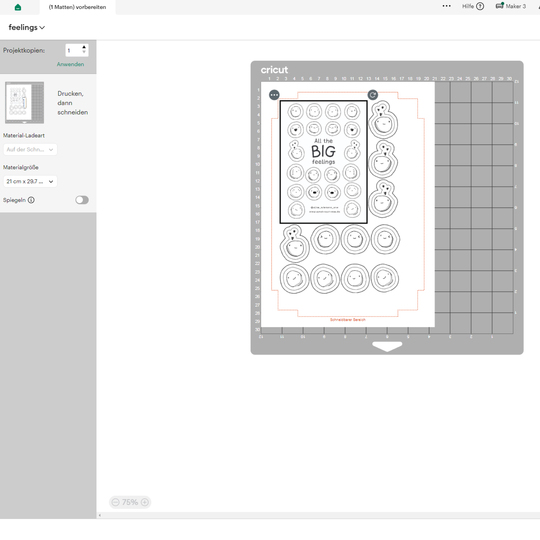
Task: Click the 75% zoom level text
Action: (x=130, y=502)
